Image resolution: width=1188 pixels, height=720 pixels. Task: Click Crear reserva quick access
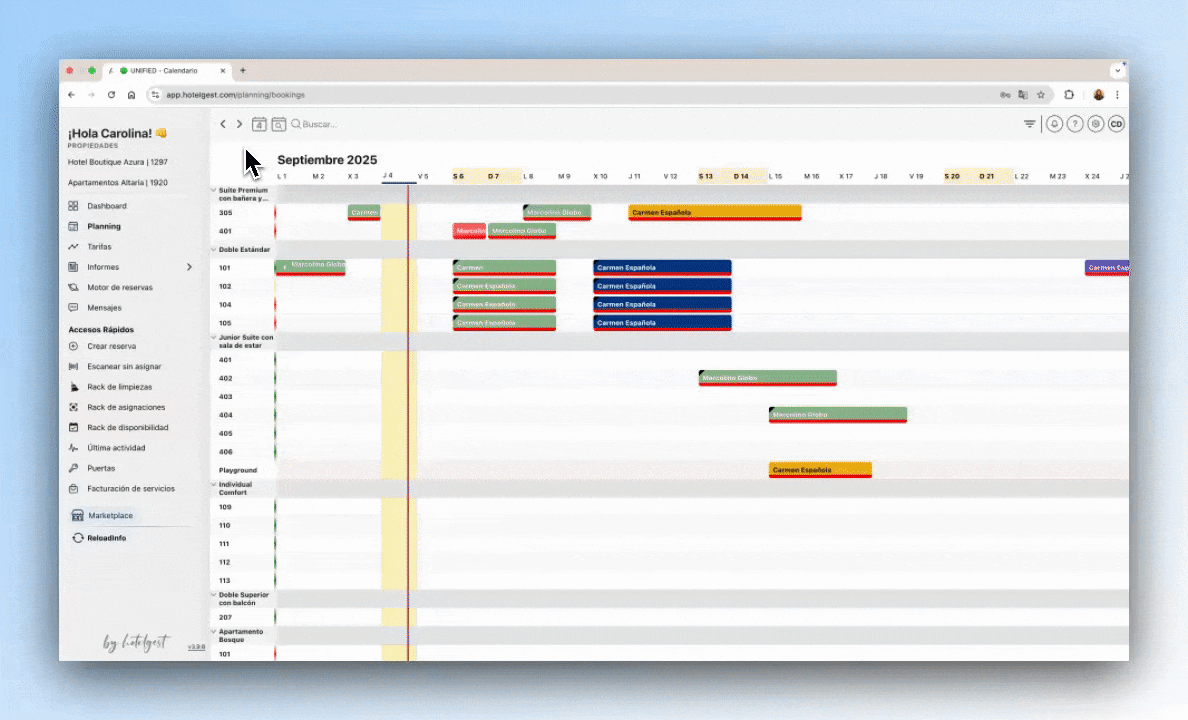111,346
